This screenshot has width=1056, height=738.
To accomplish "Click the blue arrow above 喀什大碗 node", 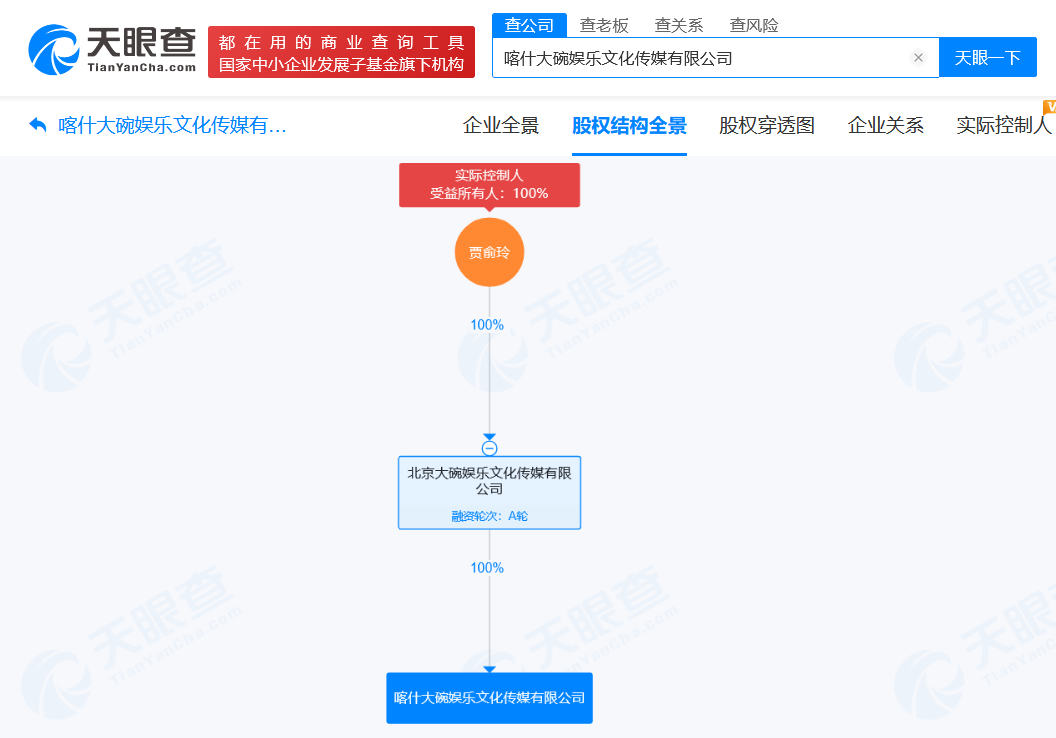I will (x=489, y=670).
